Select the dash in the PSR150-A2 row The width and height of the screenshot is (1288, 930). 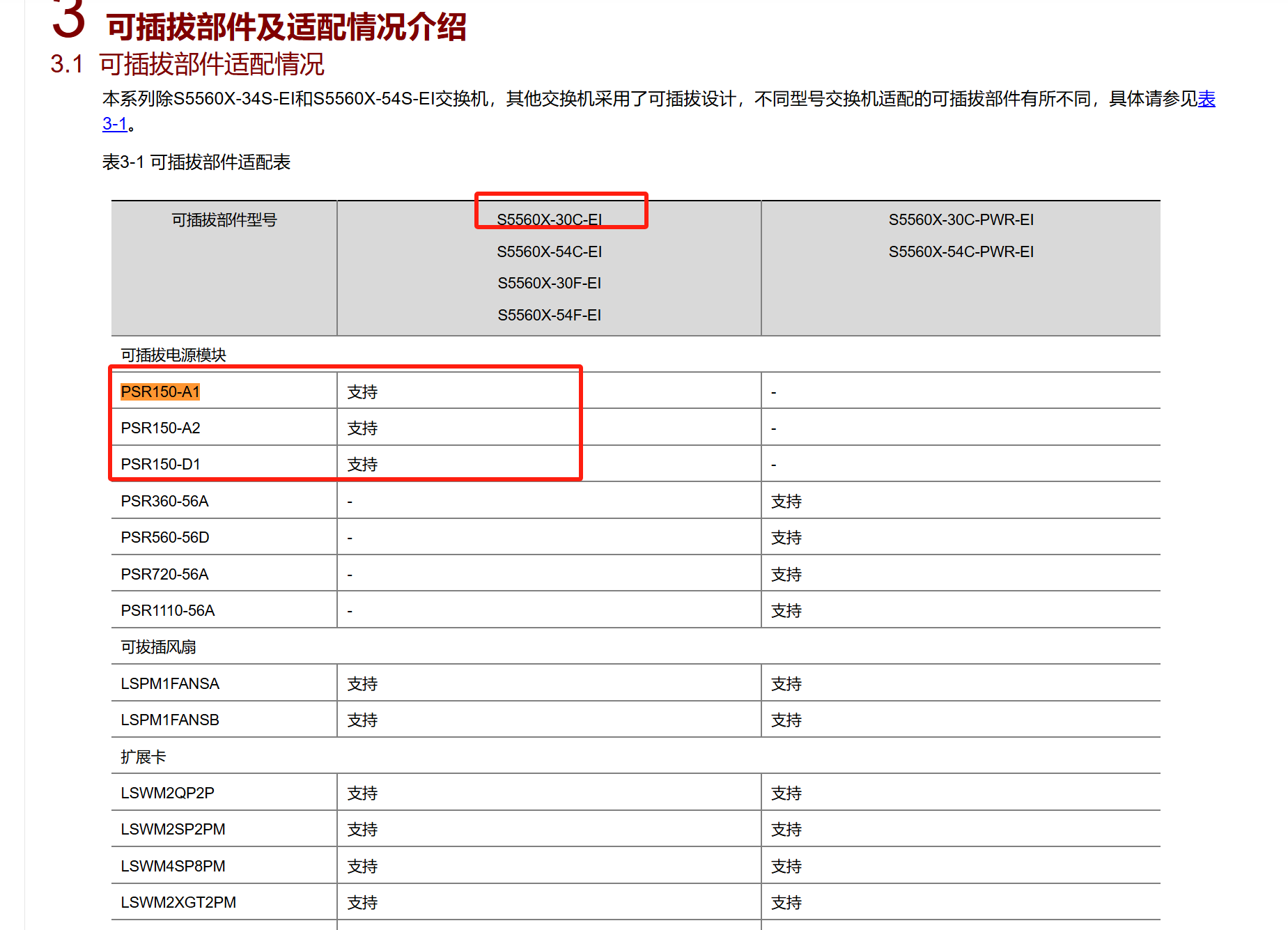[774, 429]
